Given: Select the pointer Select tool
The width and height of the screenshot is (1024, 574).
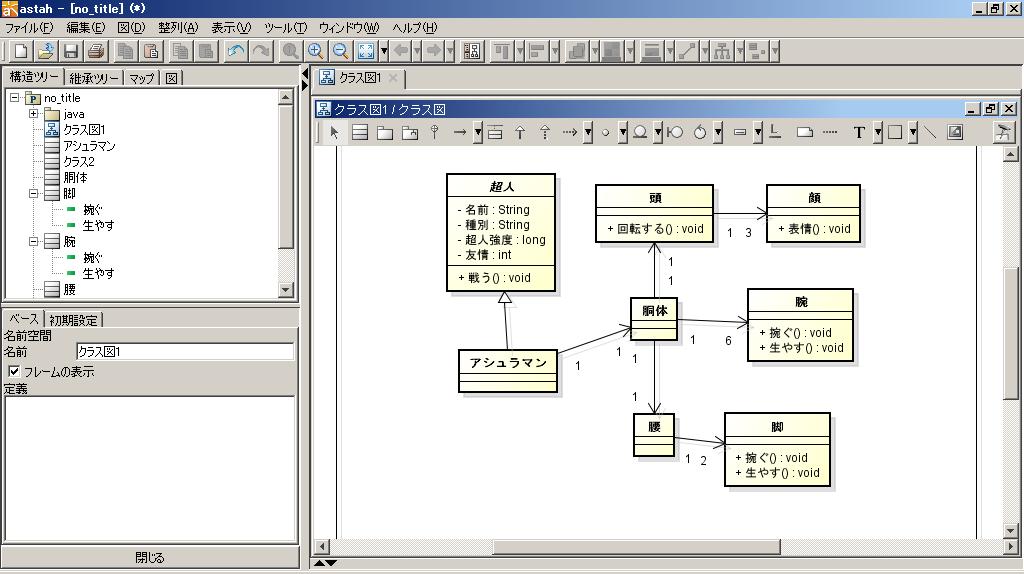Looking at the screenshot, I should (x=334, y=133).
